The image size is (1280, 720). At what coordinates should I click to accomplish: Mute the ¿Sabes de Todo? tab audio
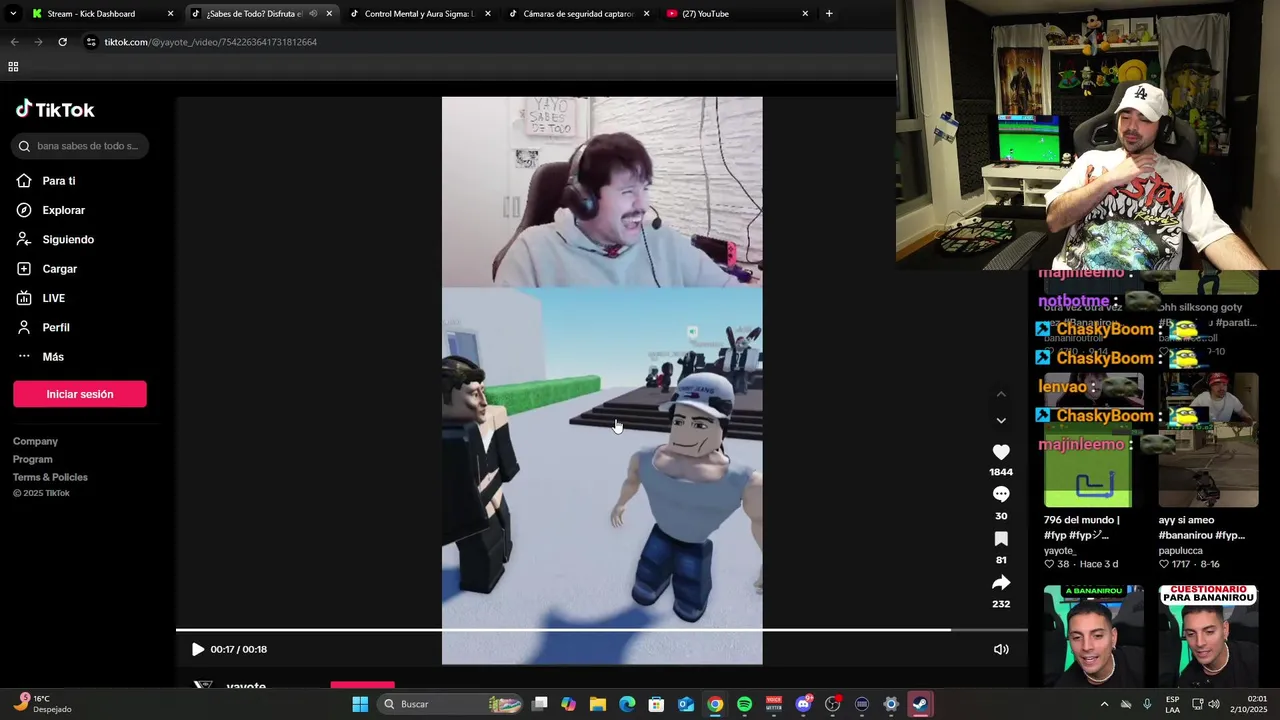(x=313, y=14)
